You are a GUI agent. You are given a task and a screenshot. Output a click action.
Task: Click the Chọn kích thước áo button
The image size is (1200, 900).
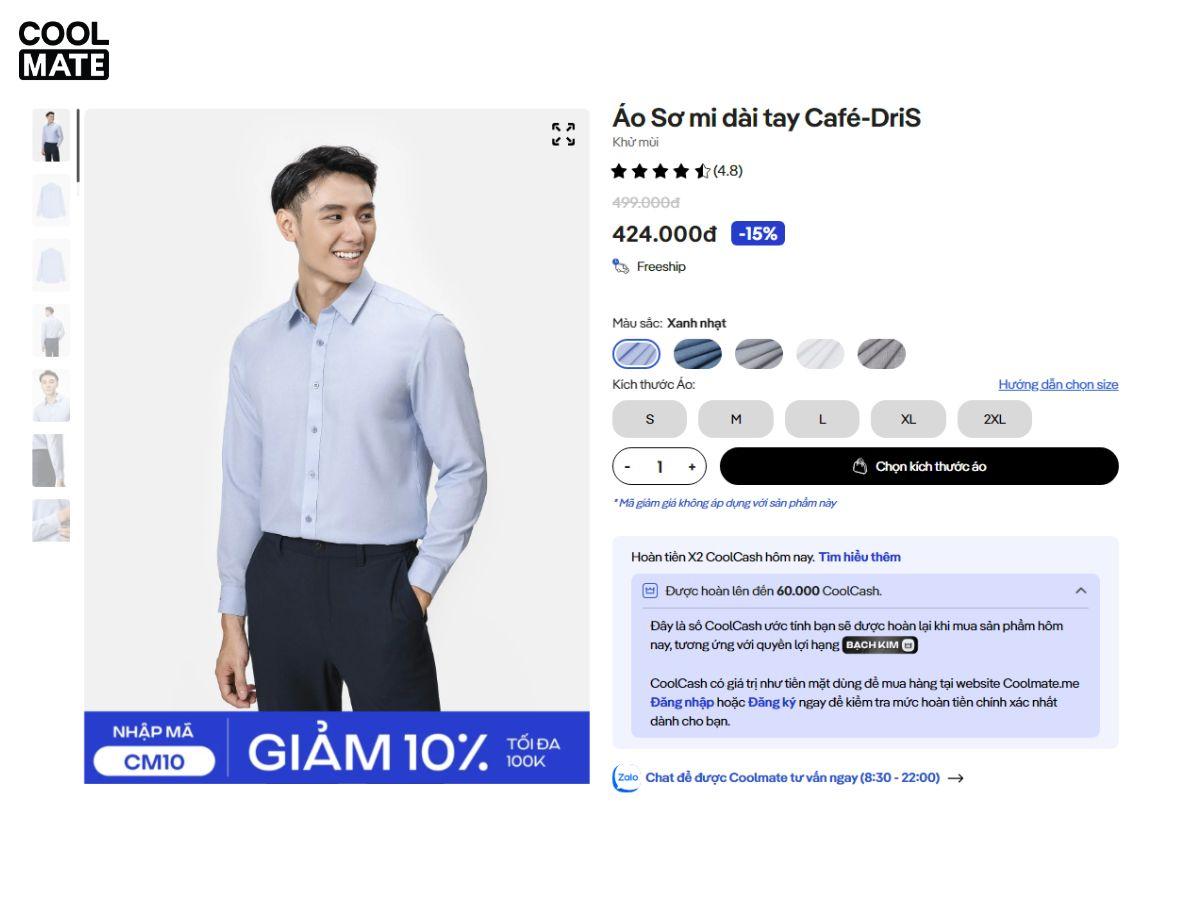tap(919, 466)
